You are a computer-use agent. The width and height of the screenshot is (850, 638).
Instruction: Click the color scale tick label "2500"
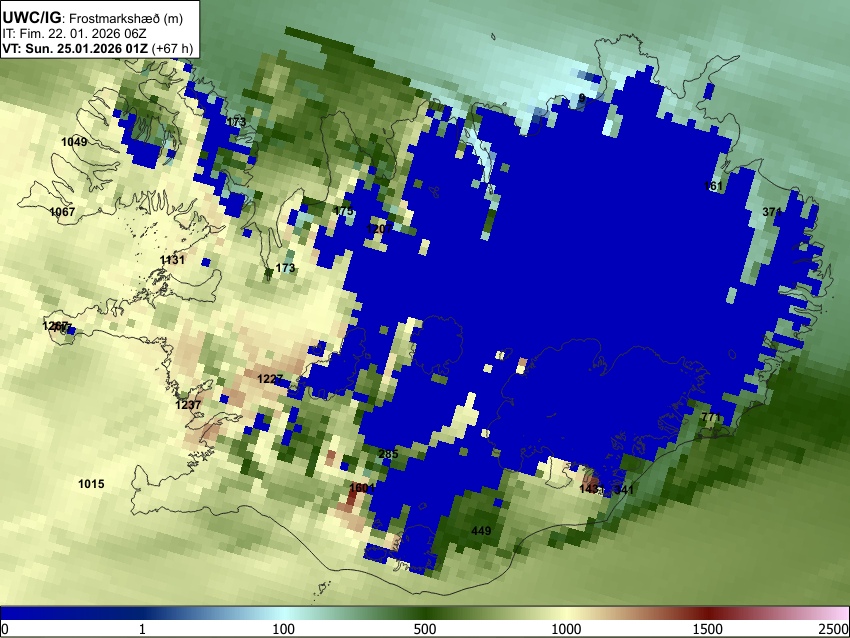click(835, 629)
